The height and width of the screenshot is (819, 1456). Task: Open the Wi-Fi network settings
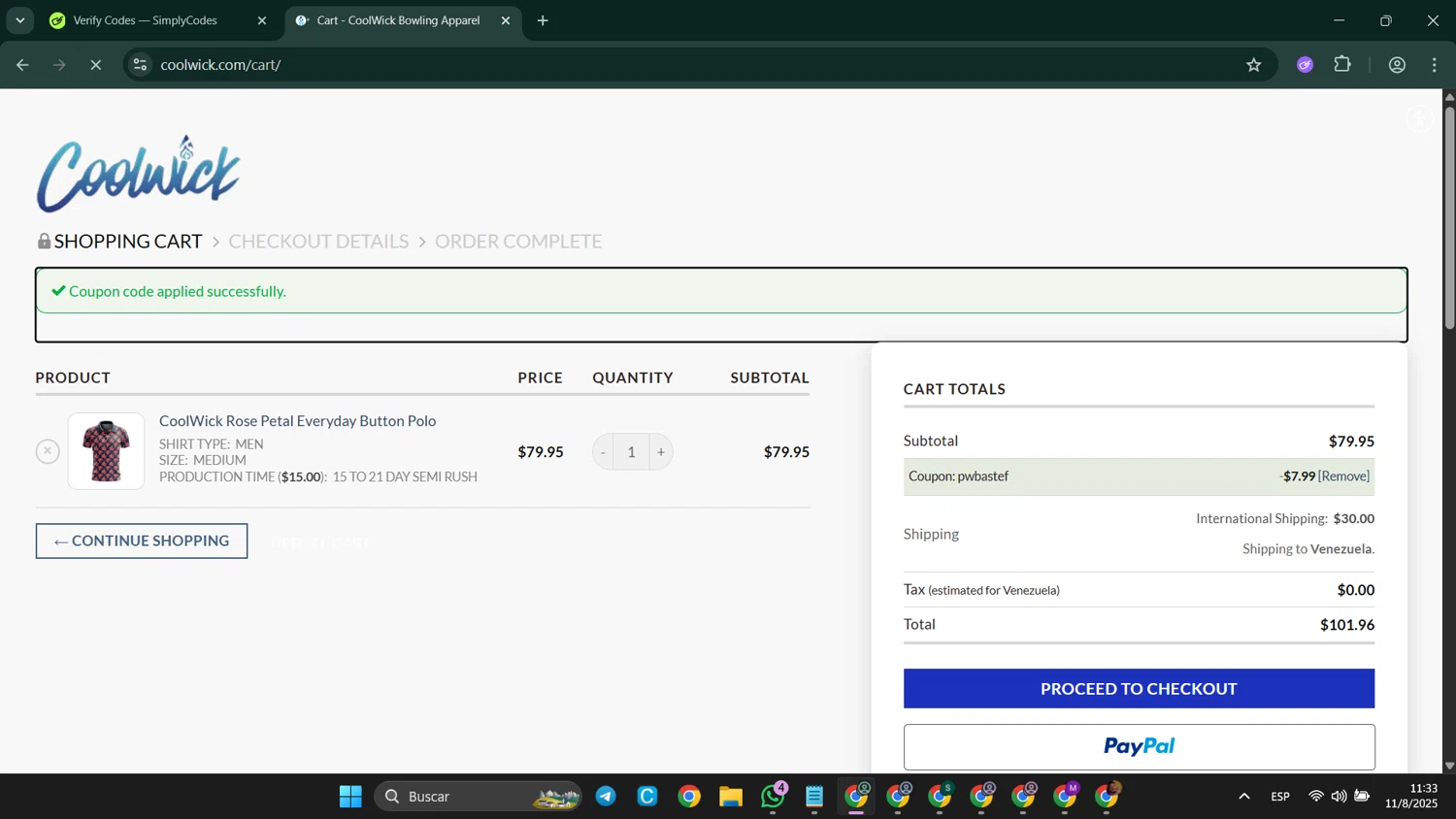[1316, 797]
